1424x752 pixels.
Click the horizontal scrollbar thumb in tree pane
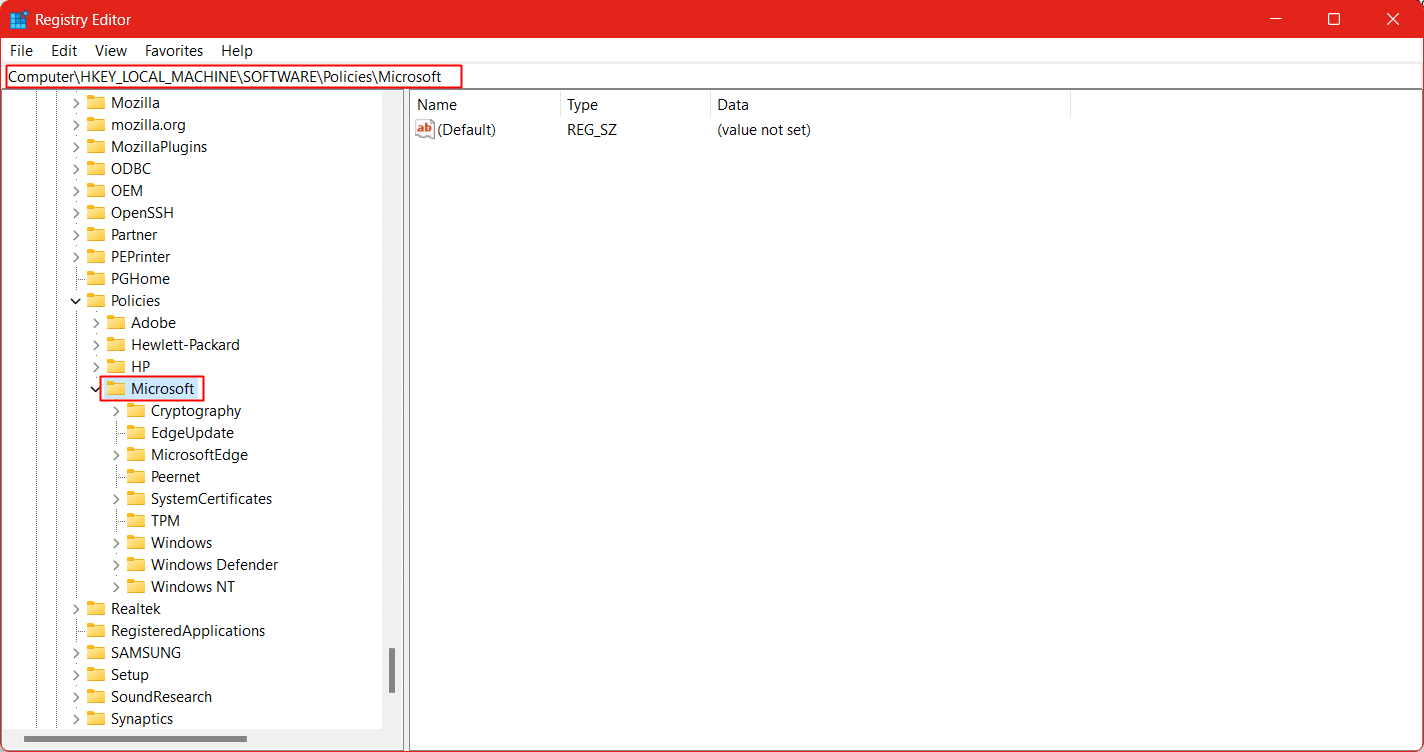tap(135, 739)
